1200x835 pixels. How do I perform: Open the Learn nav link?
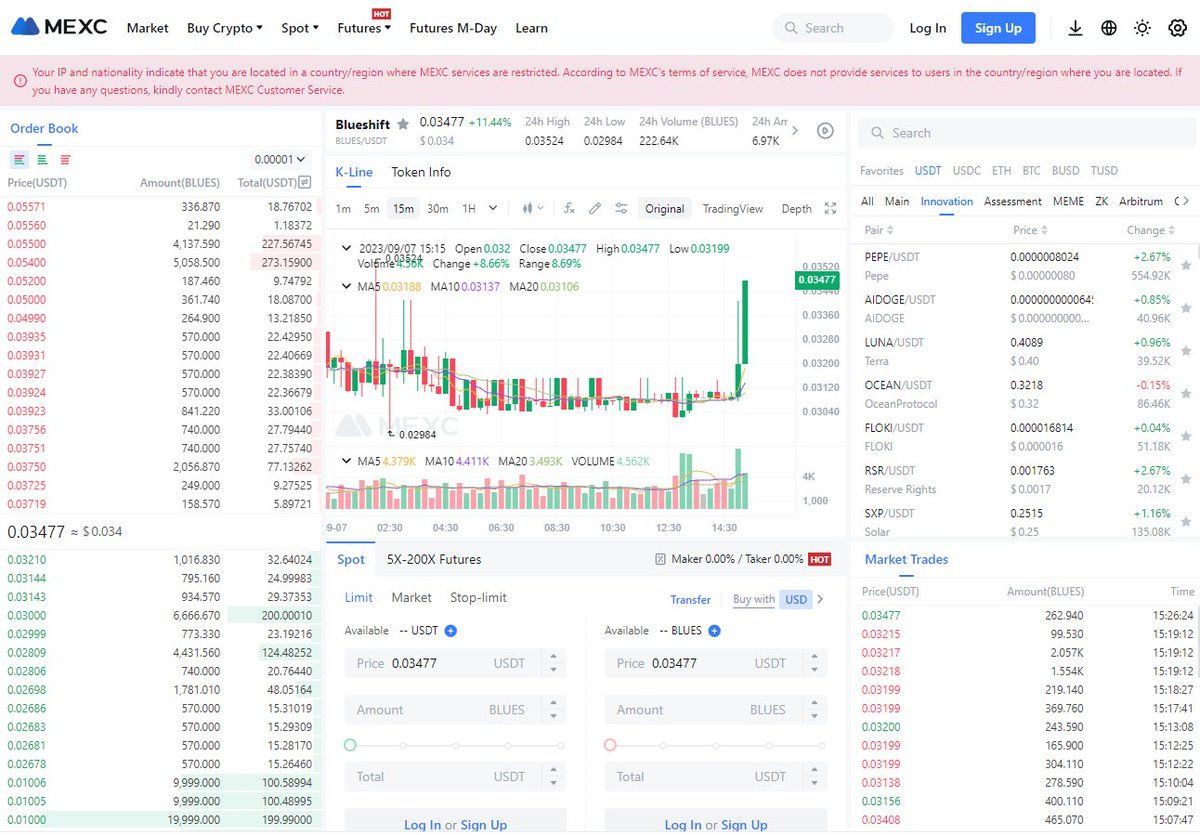pos(531,28)
